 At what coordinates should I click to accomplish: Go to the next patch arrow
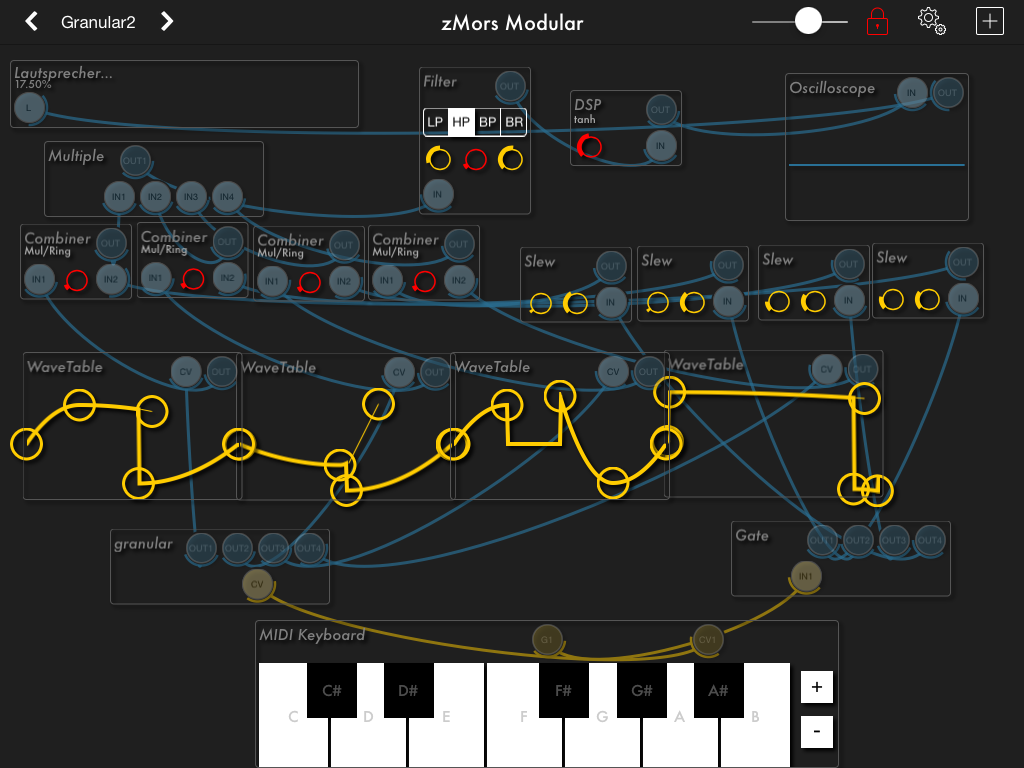[x=167, y=22]
